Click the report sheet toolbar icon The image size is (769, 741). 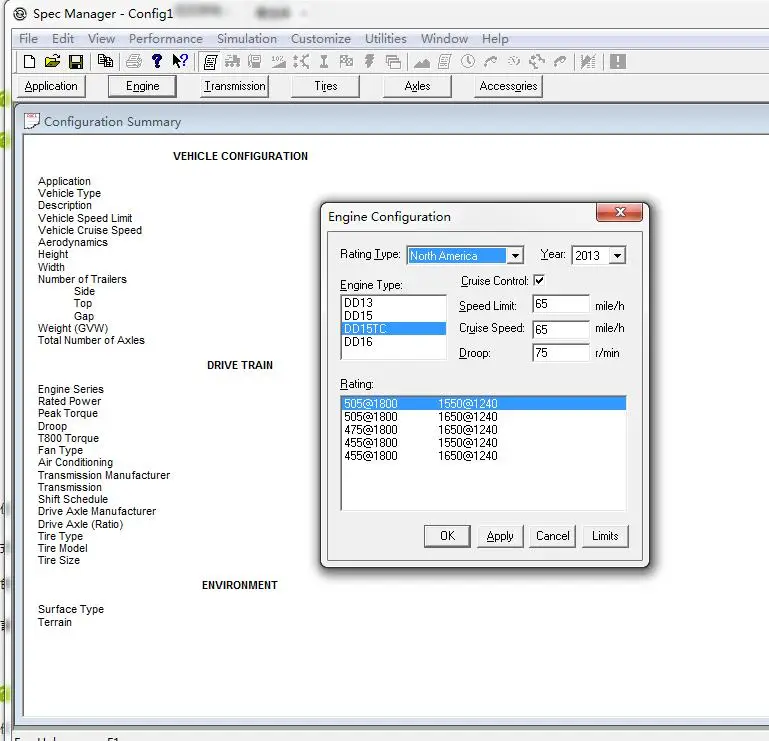(x=444, y=62)
